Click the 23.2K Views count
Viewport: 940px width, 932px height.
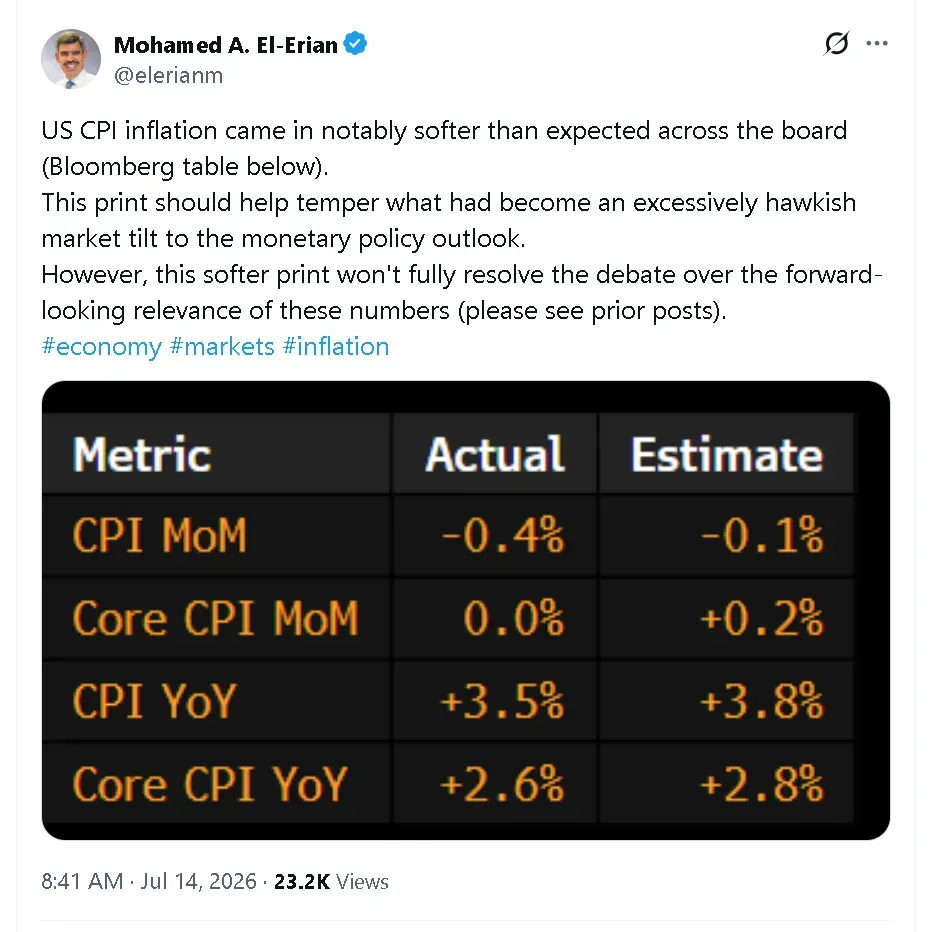[331, 882]
